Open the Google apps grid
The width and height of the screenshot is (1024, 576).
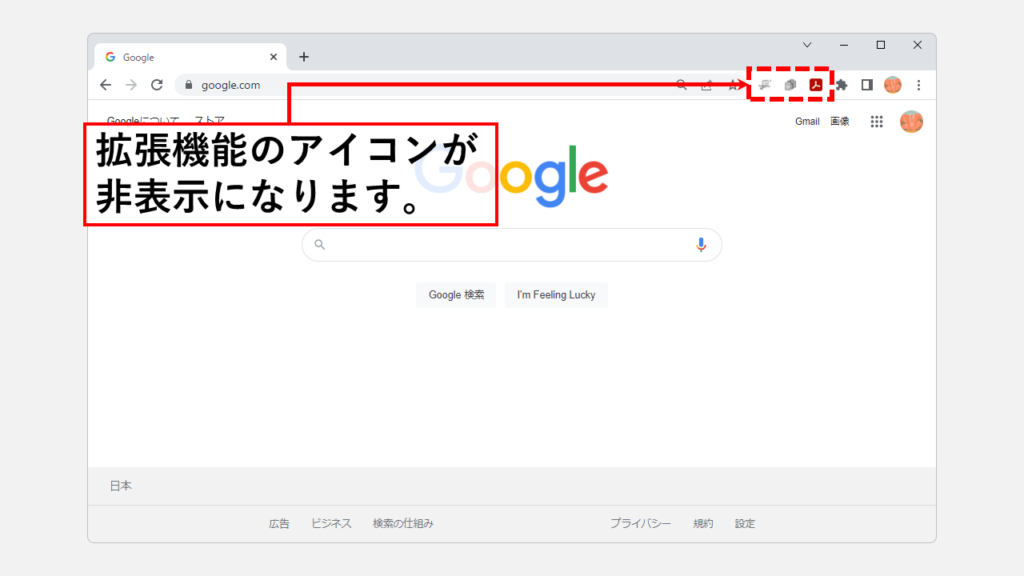point(877,122)
